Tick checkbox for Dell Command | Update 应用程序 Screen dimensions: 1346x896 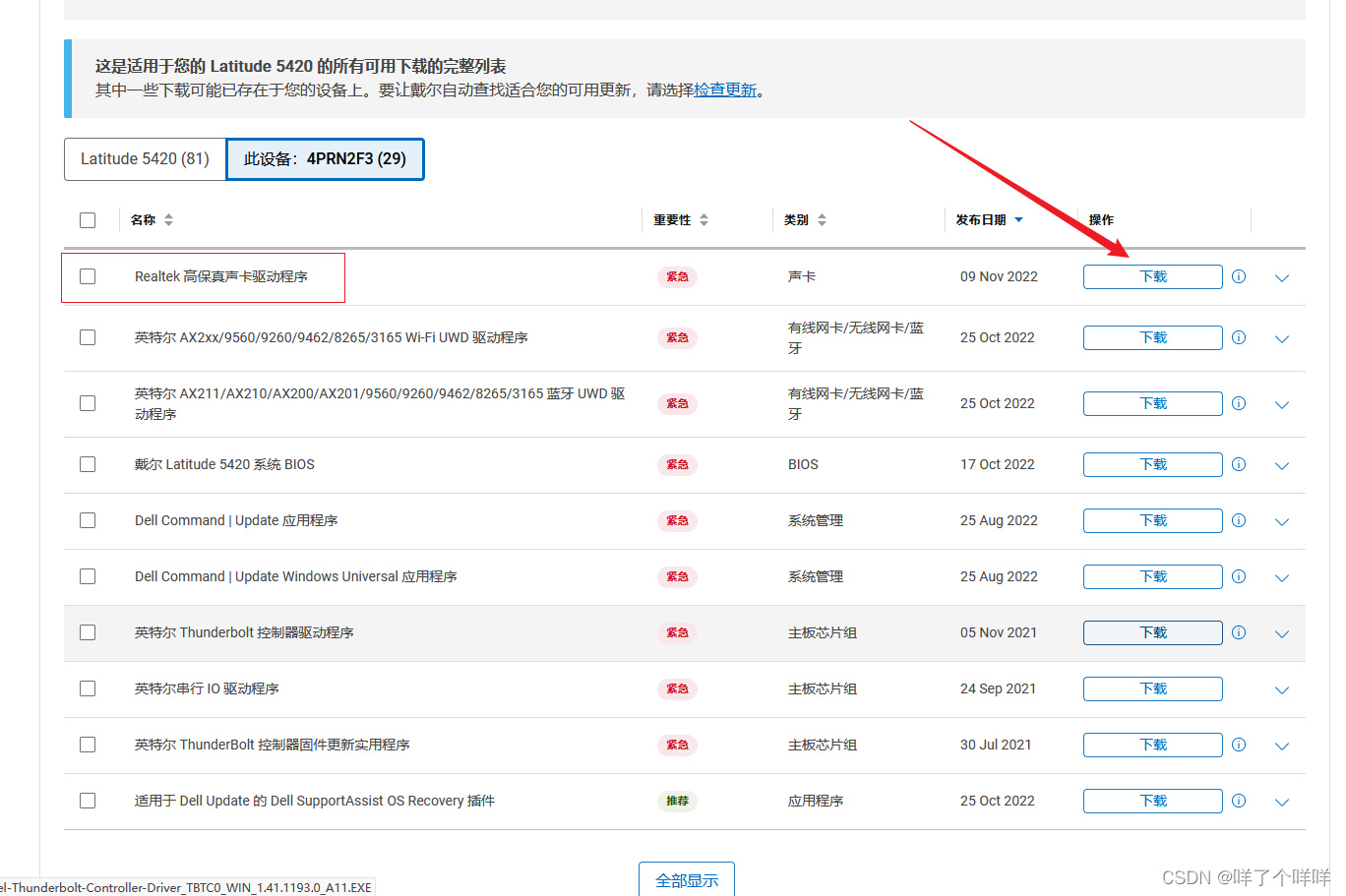point(88,520)
